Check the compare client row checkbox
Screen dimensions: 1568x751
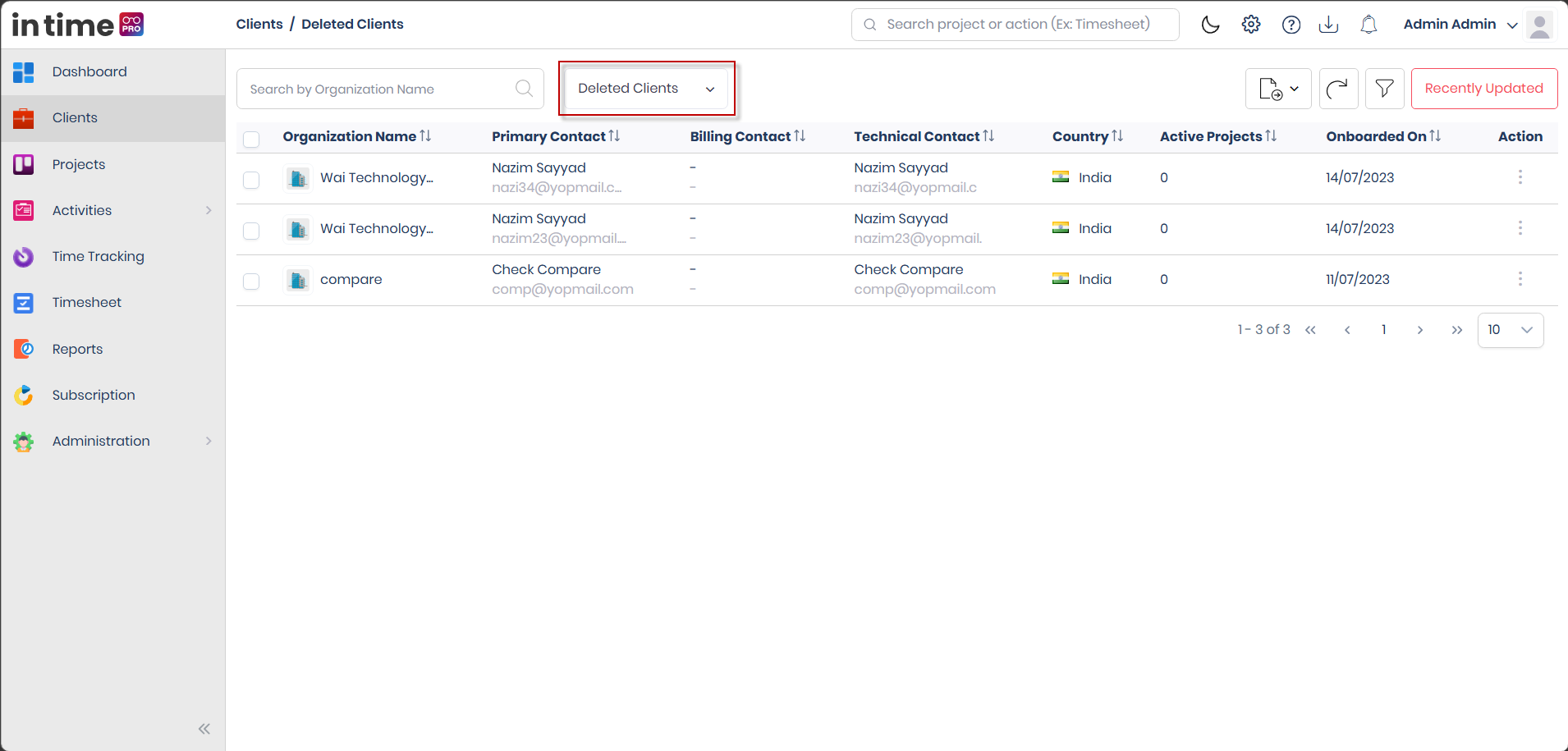[x=251, y=282]
